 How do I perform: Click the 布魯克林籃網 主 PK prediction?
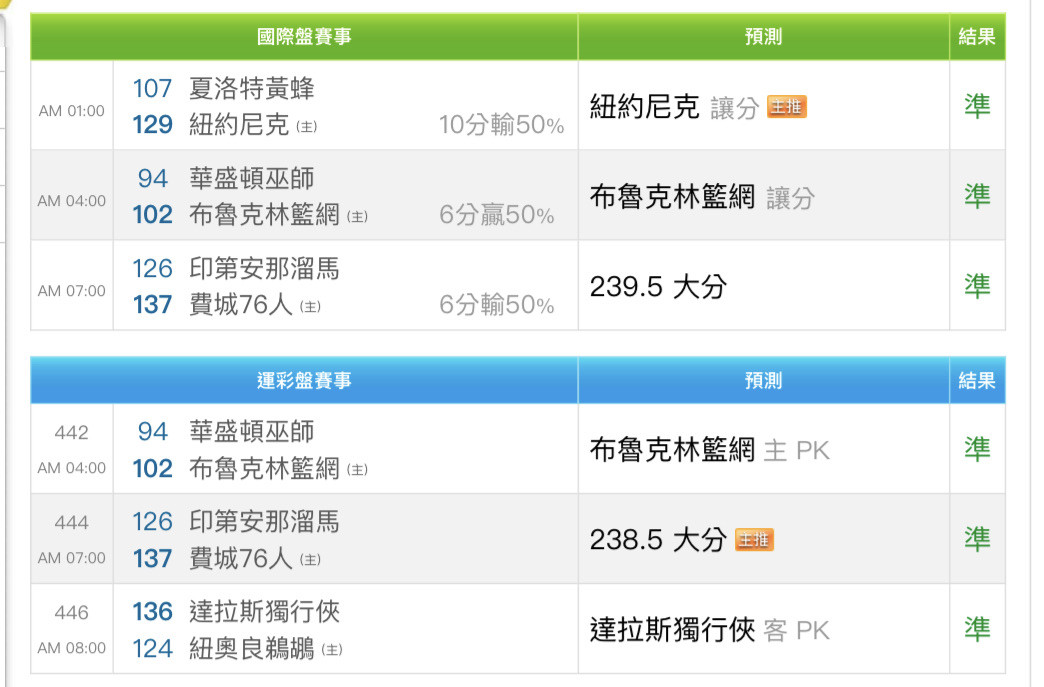pyautogui.click(x=710, y=450)
